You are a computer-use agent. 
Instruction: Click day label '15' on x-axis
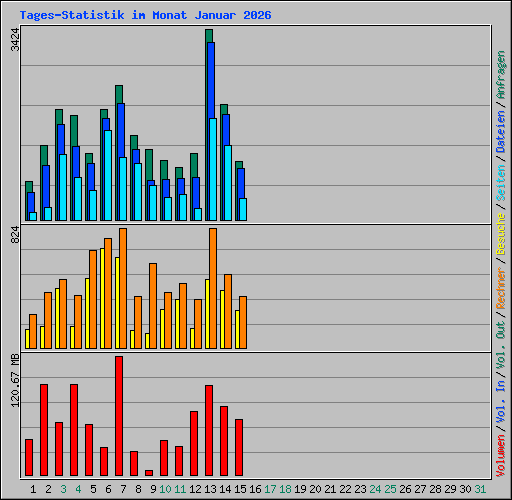point(240,489)
